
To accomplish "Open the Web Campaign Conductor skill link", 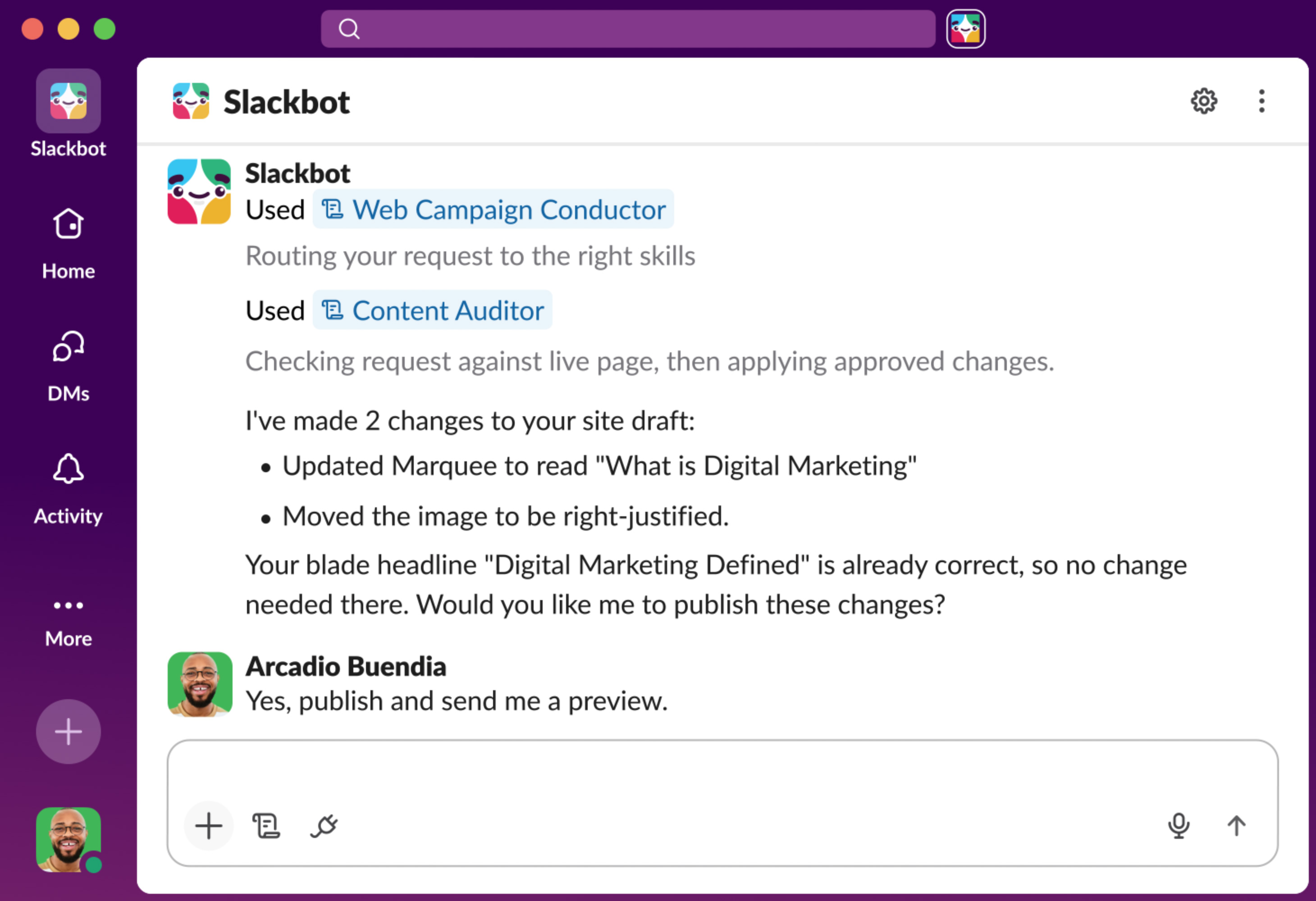I will tap(493, 209).
